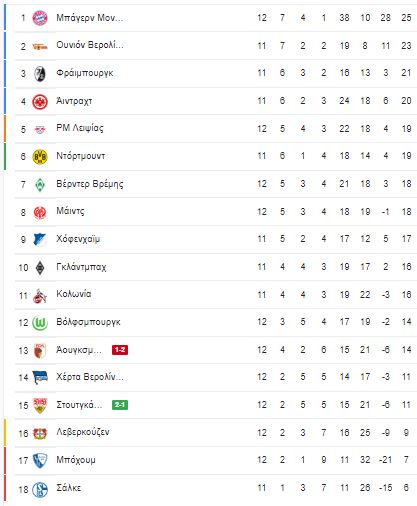Click the Μπόχουμ team name
417x506 pixels.
(76, 460)
